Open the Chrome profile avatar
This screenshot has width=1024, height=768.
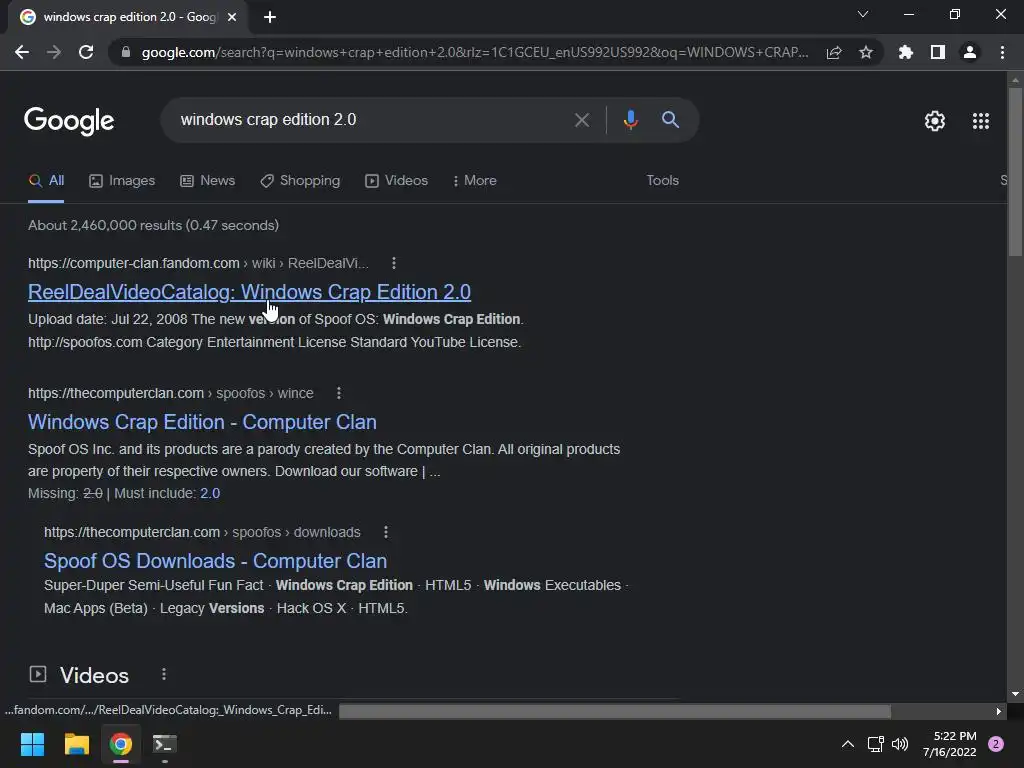click(x=970, y=52)
